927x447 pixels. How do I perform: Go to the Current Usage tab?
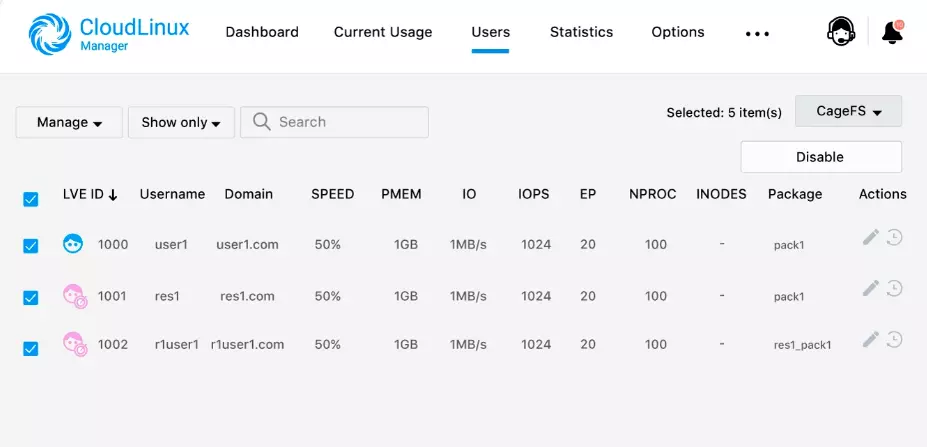click(383, 32)
